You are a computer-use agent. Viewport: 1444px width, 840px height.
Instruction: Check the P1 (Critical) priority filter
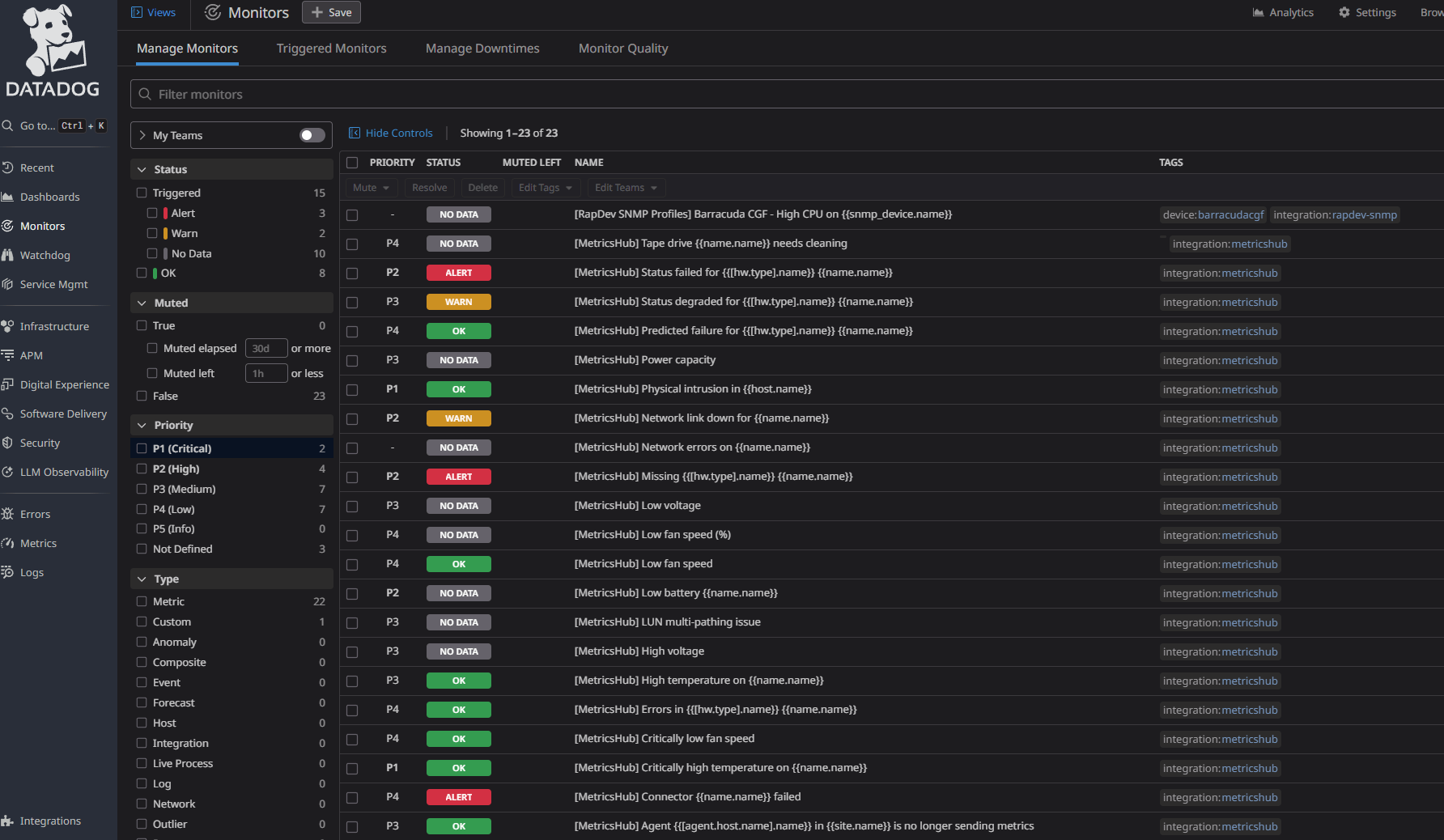(x=142, y=448)
